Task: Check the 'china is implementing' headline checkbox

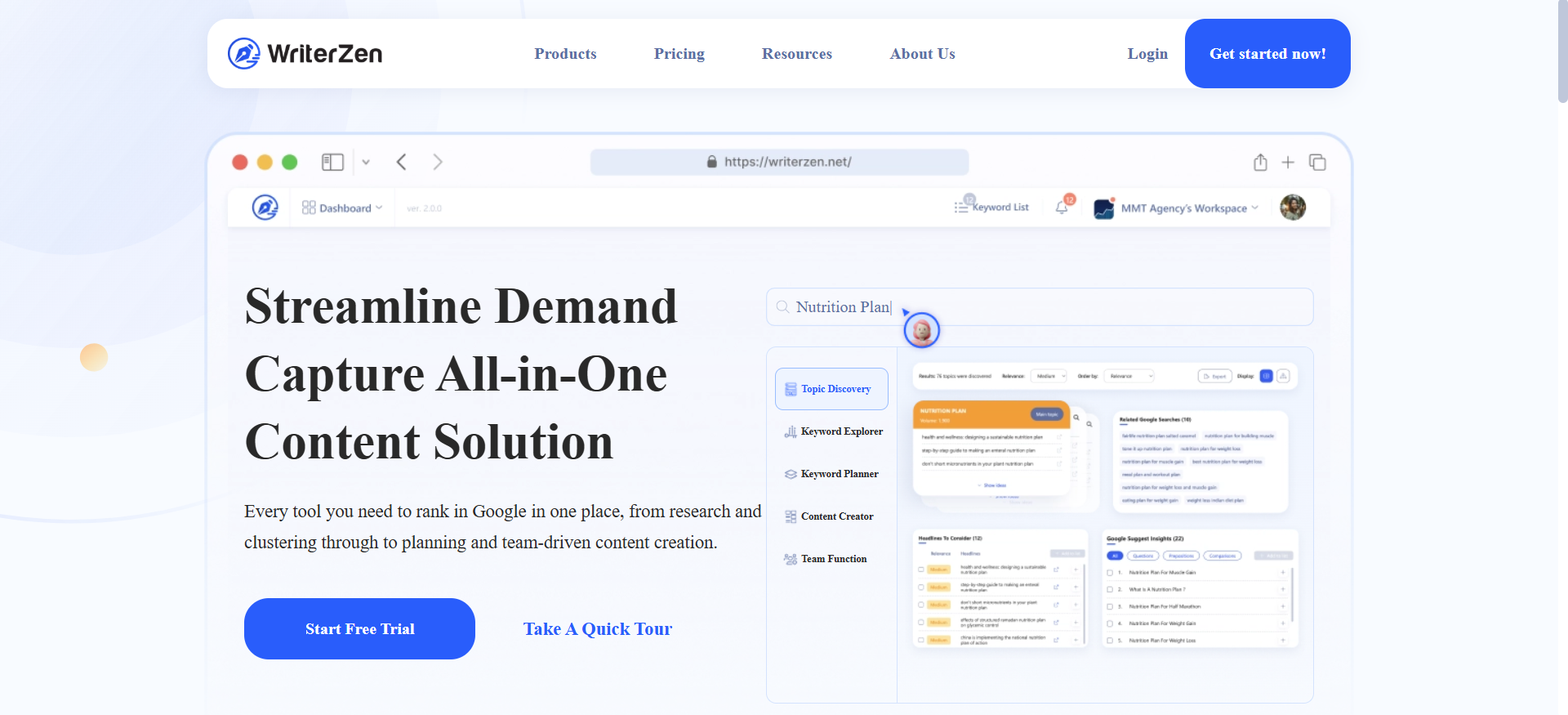Action: (x=921, y=640)
